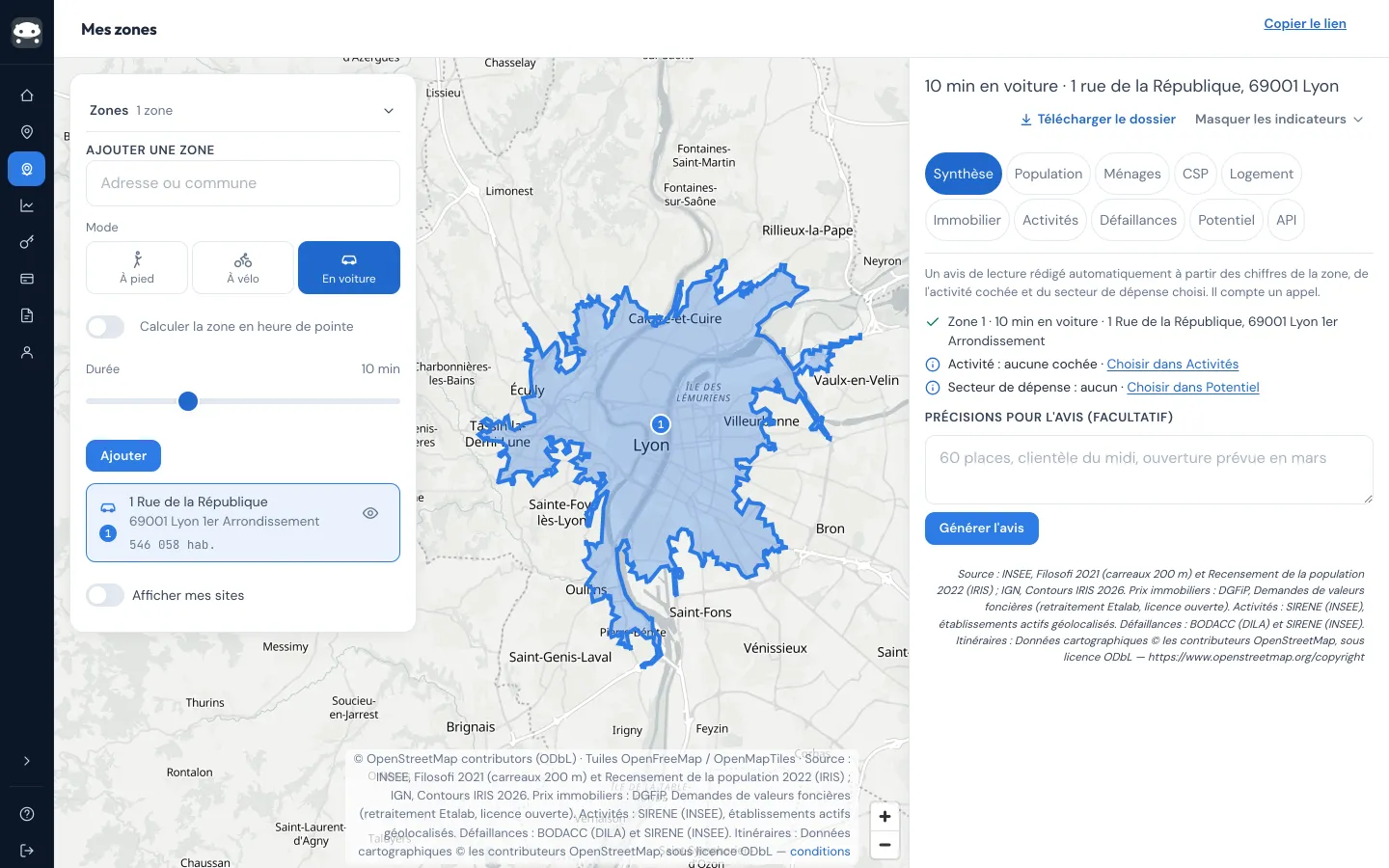Switch to the Synthèse tab

tap(963, 174)
